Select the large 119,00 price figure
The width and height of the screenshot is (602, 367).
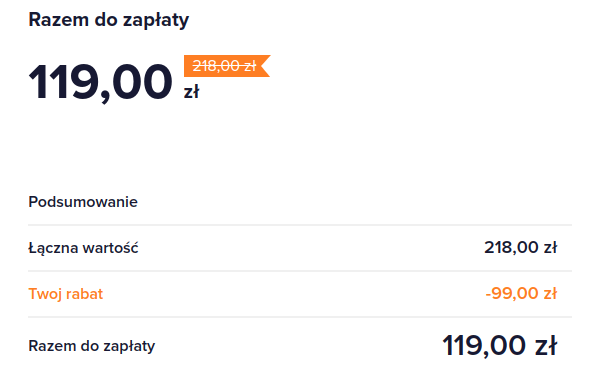pos(101,83)
